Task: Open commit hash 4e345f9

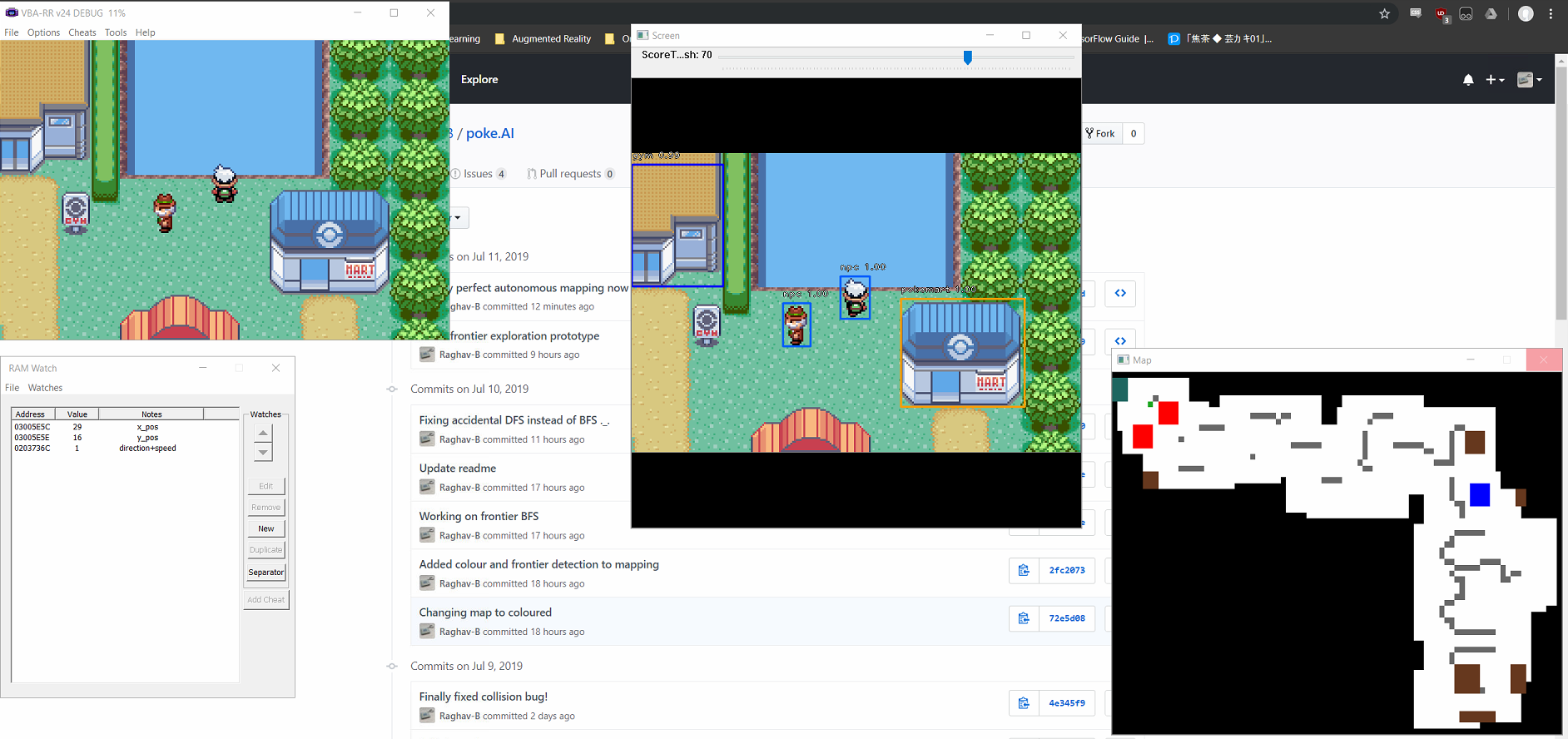Action: 1067,703
